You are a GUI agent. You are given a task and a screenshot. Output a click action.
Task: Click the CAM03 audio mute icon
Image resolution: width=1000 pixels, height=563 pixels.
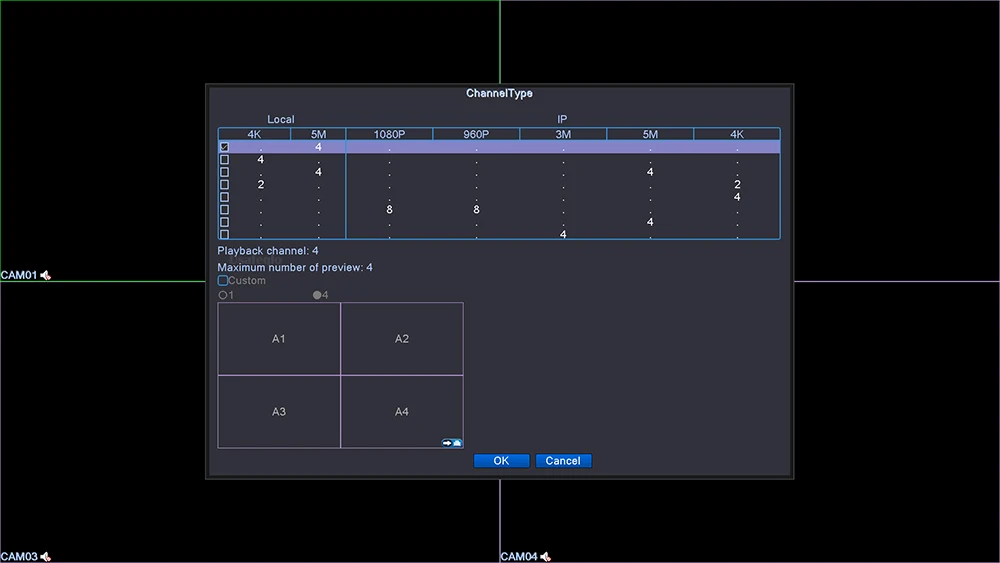point(45,557)
